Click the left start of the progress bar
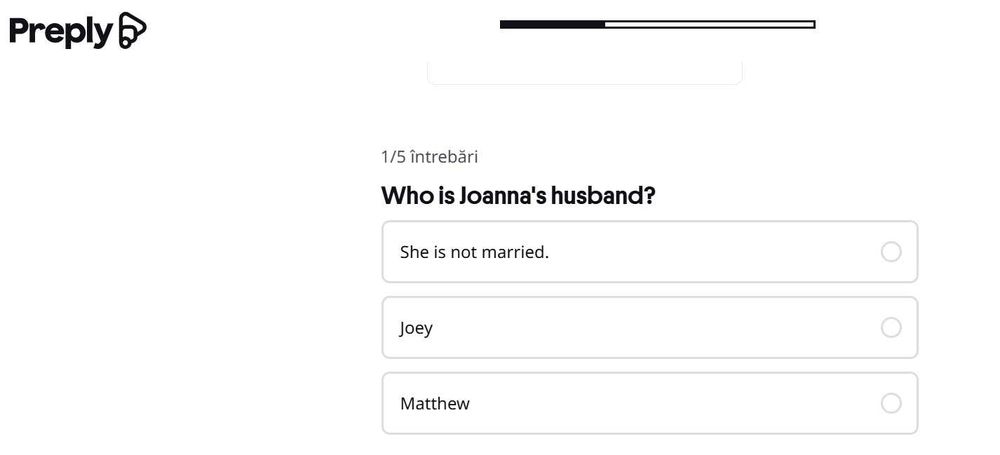 click(x=504, y=24)
